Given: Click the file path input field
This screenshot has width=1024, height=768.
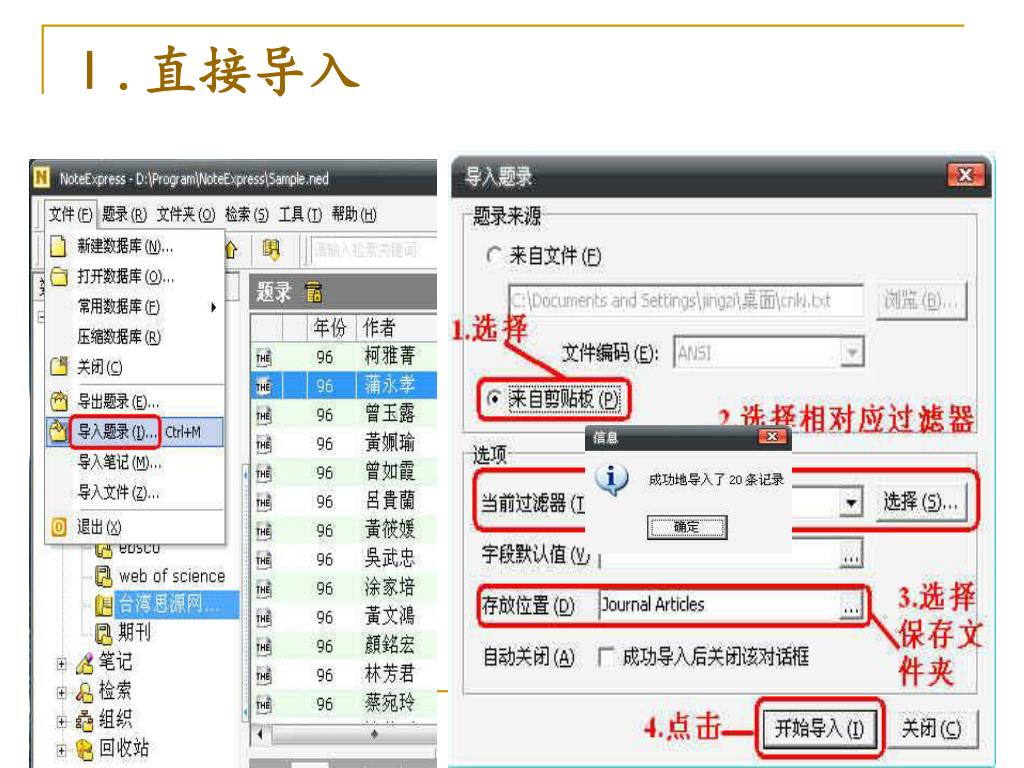Looking at the screenshot, I should coord(686,300).
